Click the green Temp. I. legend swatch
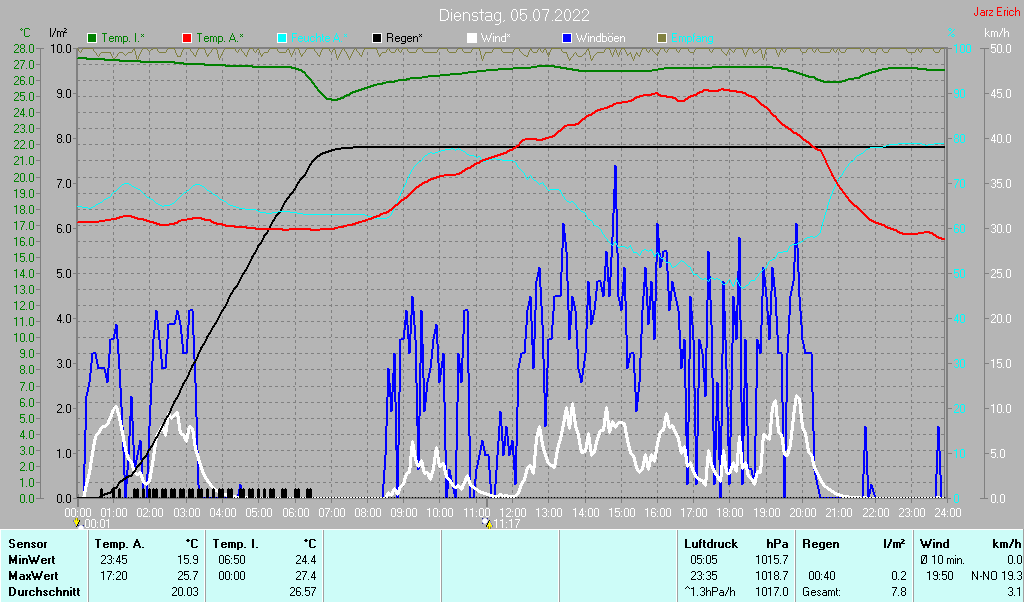Image resolution: width=1024 pixels, height=602 pixels. pos(92,39)
